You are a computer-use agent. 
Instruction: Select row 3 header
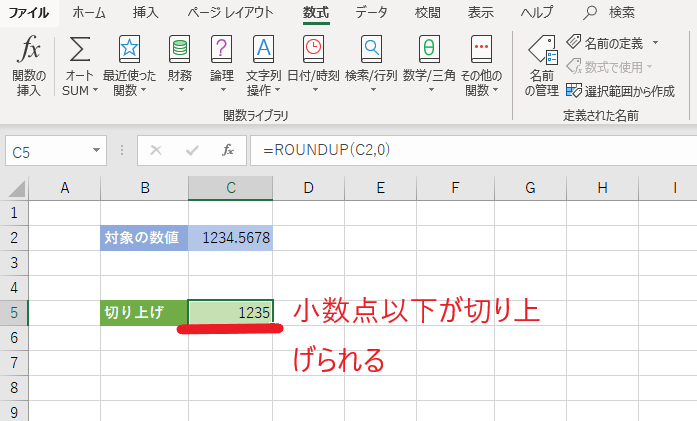(x=14, y=263)
